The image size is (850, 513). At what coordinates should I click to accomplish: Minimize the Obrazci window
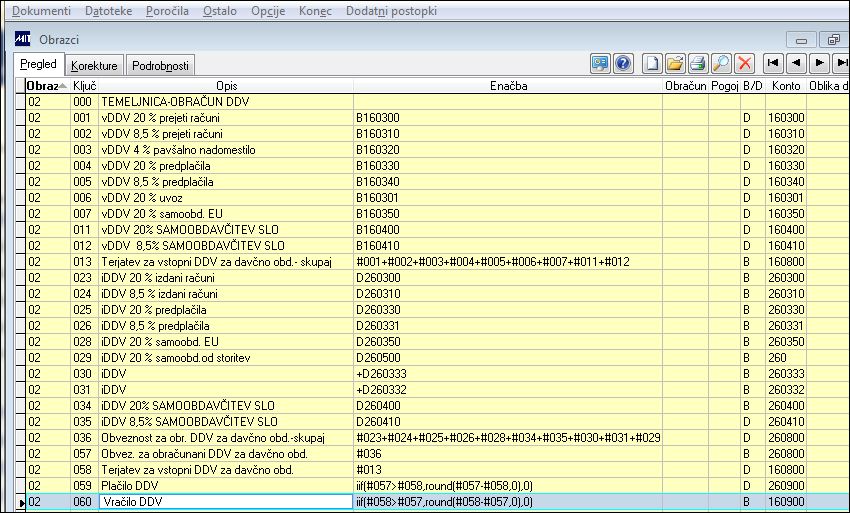coord(802,40)
